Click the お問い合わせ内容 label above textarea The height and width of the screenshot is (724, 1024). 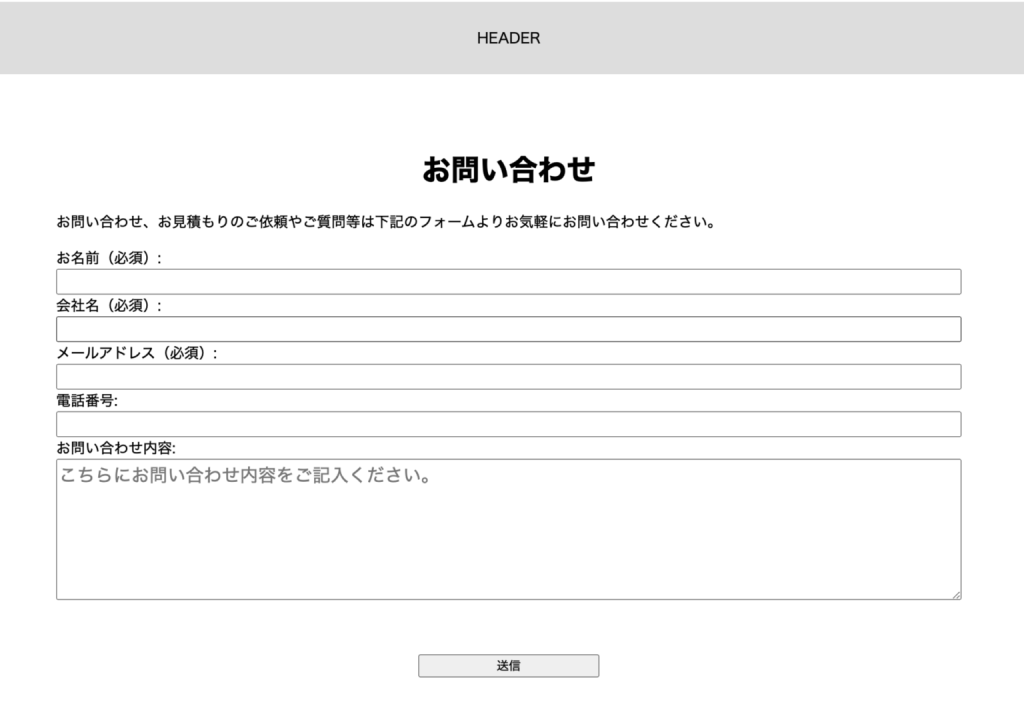pos(116,448)
